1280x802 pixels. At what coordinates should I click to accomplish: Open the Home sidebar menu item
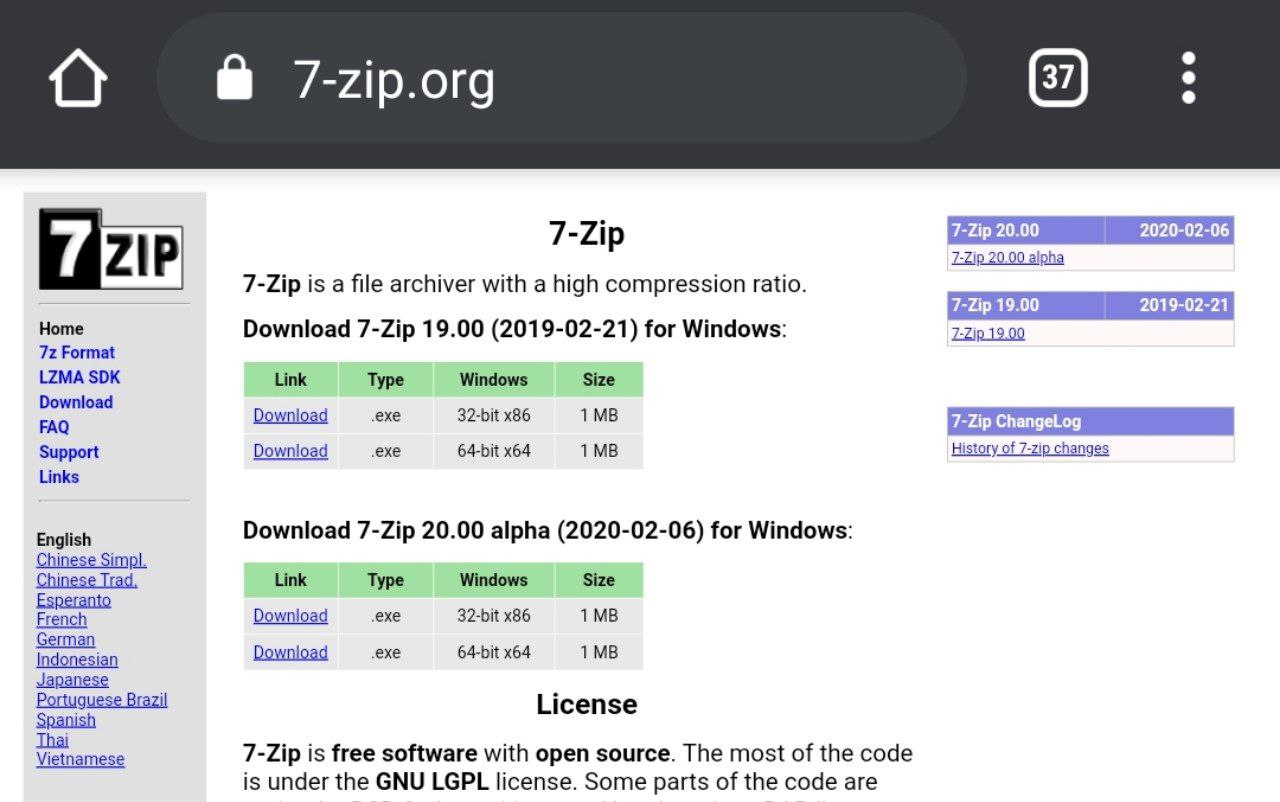click(x=61, y=328)
